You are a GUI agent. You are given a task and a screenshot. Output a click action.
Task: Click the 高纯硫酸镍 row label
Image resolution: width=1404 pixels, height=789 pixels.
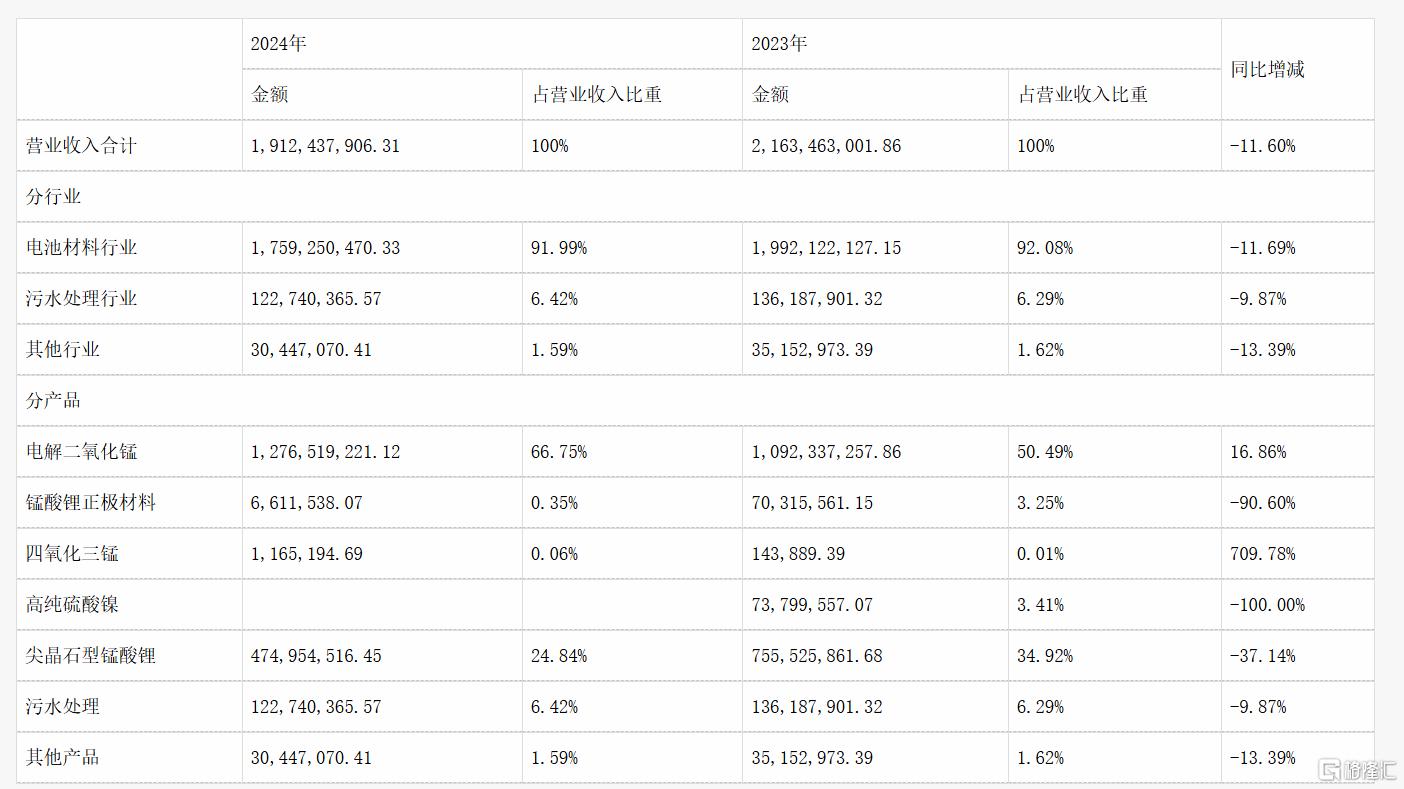[x=72, y=605]
